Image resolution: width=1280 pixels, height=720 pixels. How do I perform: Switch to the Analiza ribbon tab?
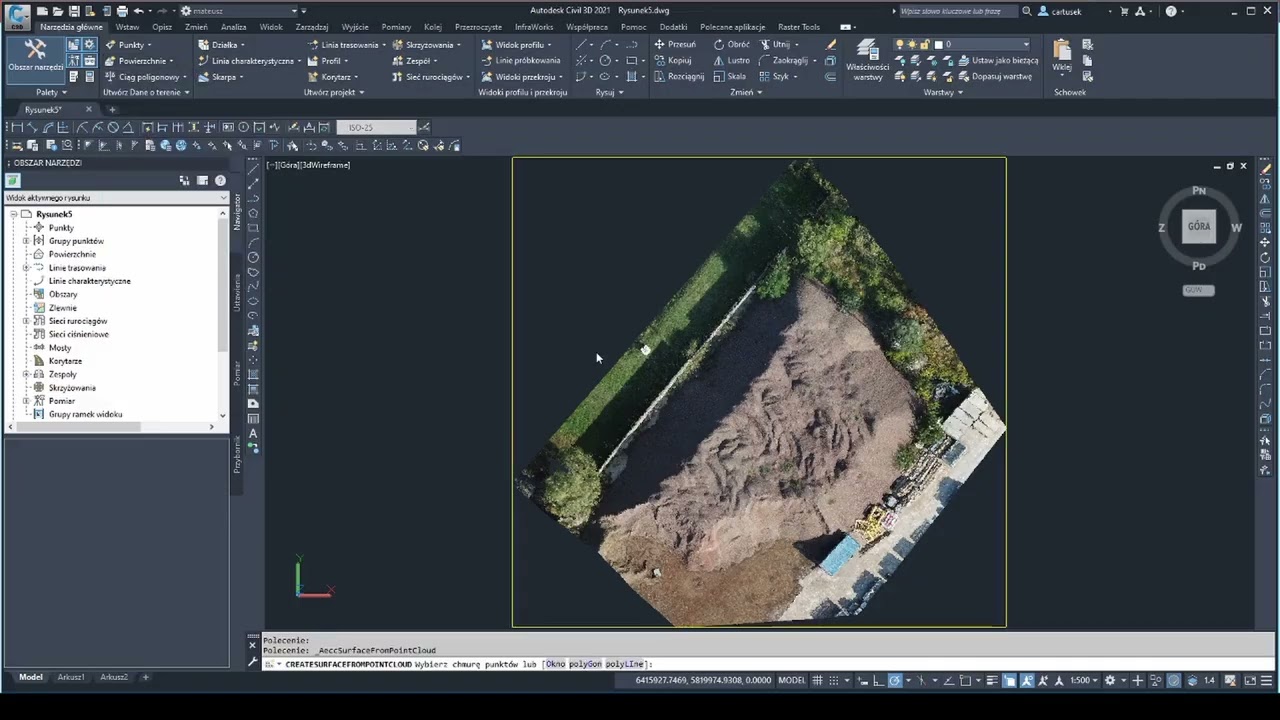pyautogui.click(x=233, y=27)
